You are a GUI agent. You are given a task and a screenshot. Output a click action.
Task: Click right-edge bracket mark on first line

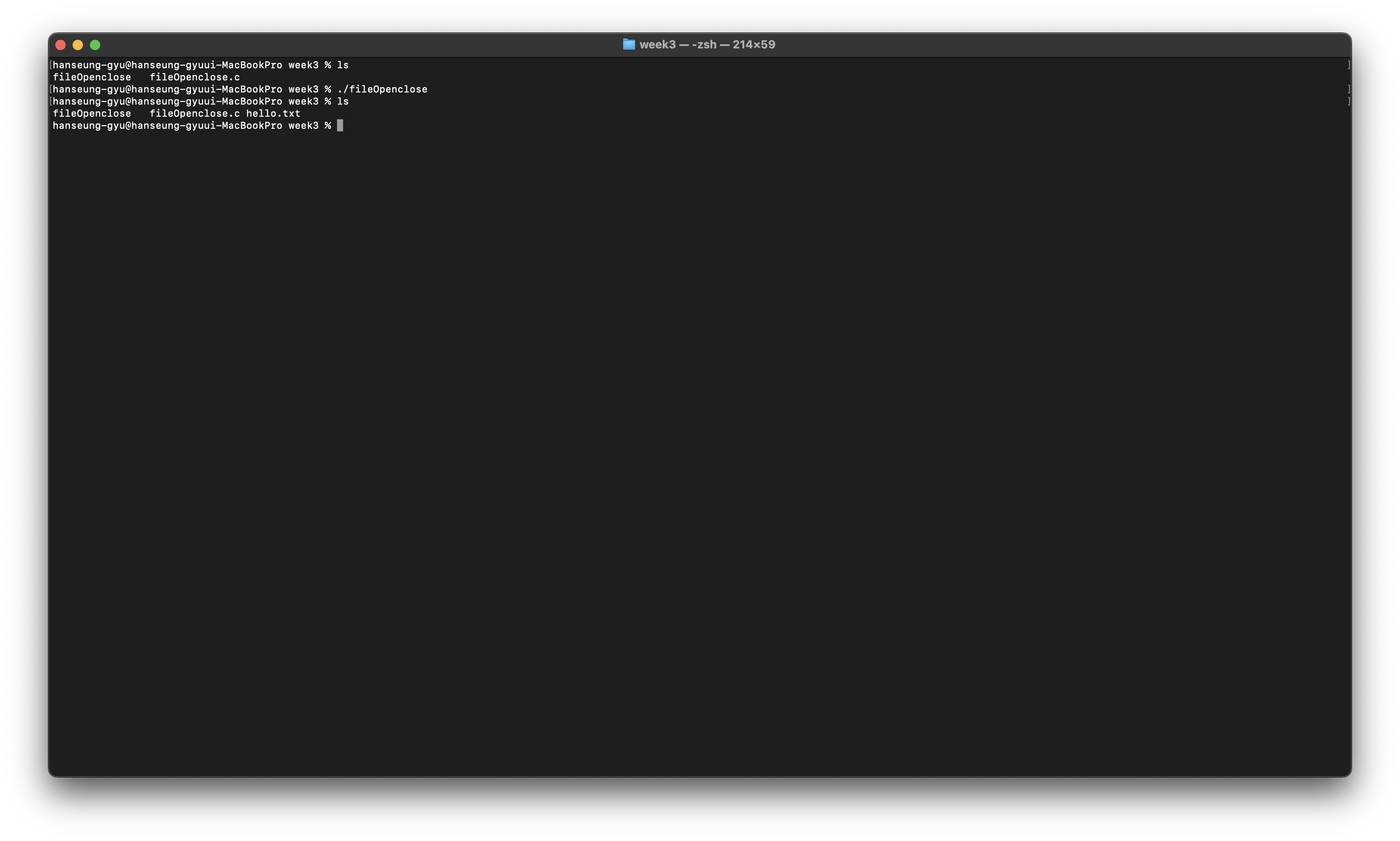tap(1349, 65)
